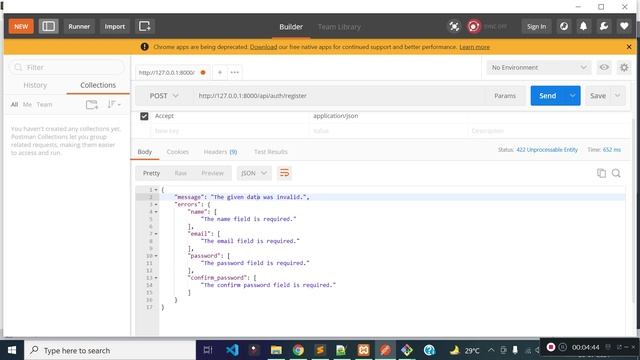Click the Download link in banner

pyautogui.click(x=263, y=47)
